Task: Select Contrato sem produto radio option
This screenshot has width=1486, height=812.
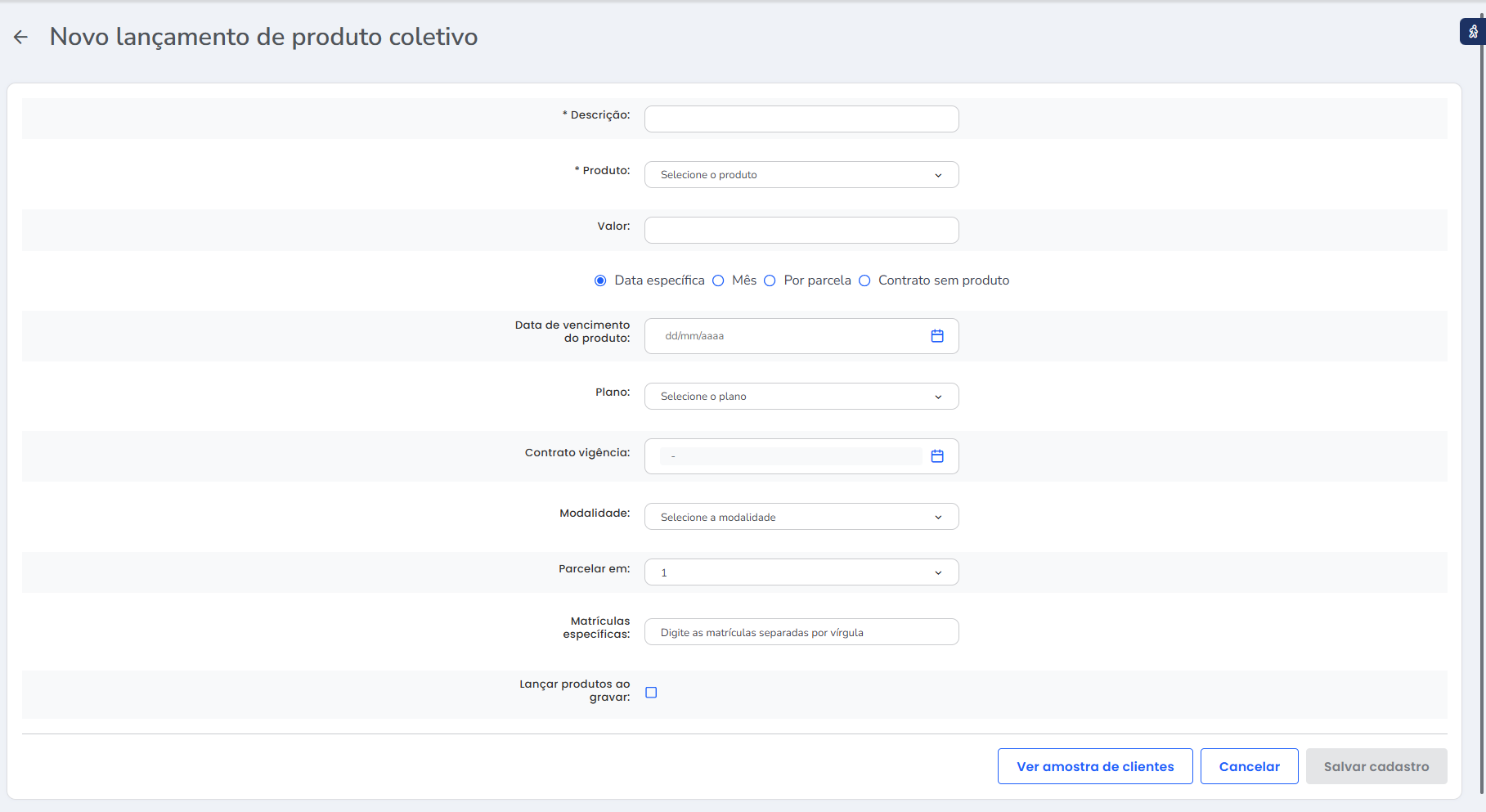Action: pos(864,280)
